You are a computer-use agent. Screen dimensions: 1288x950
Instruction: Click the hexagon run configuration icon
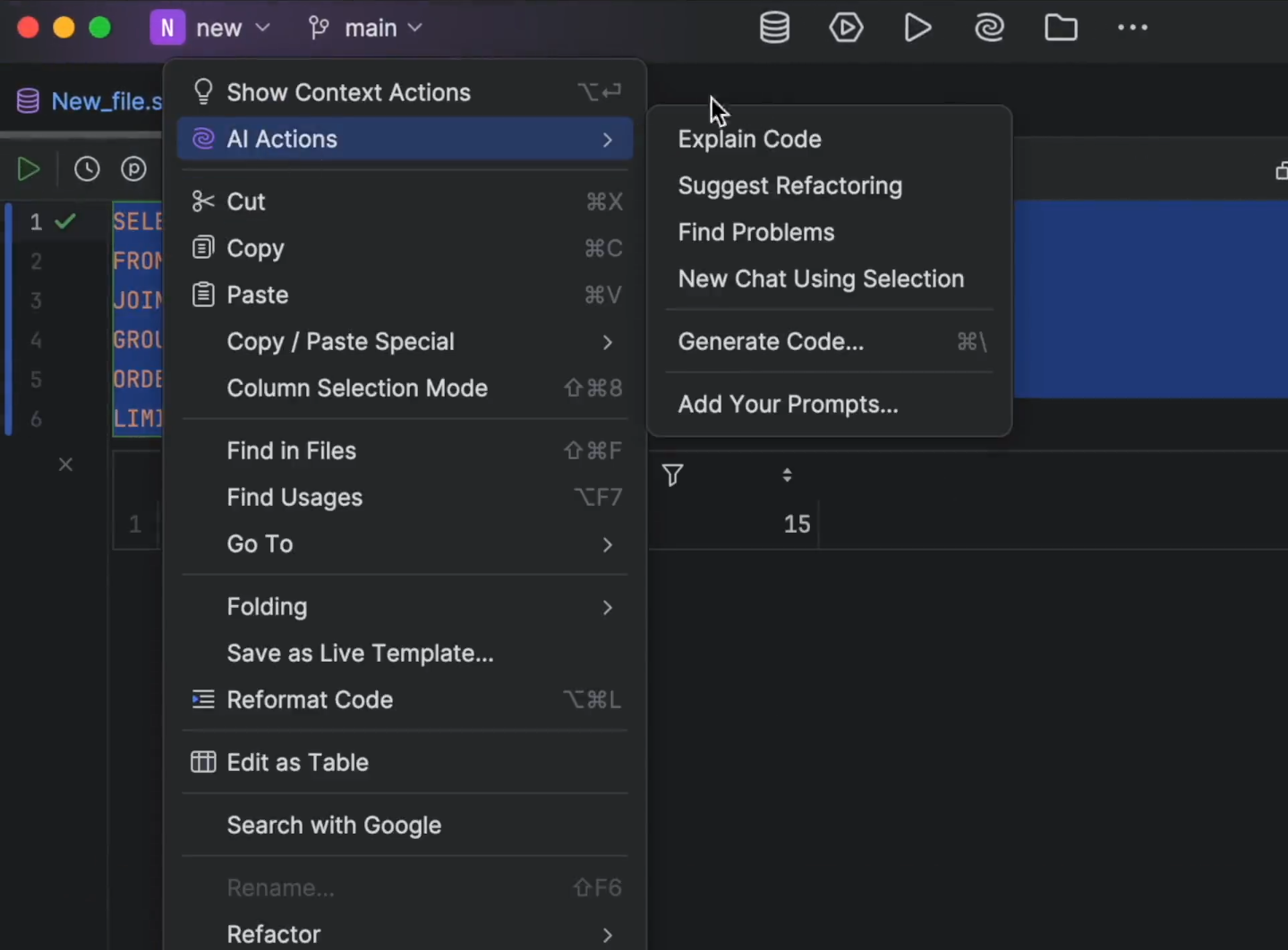[846, 28]
